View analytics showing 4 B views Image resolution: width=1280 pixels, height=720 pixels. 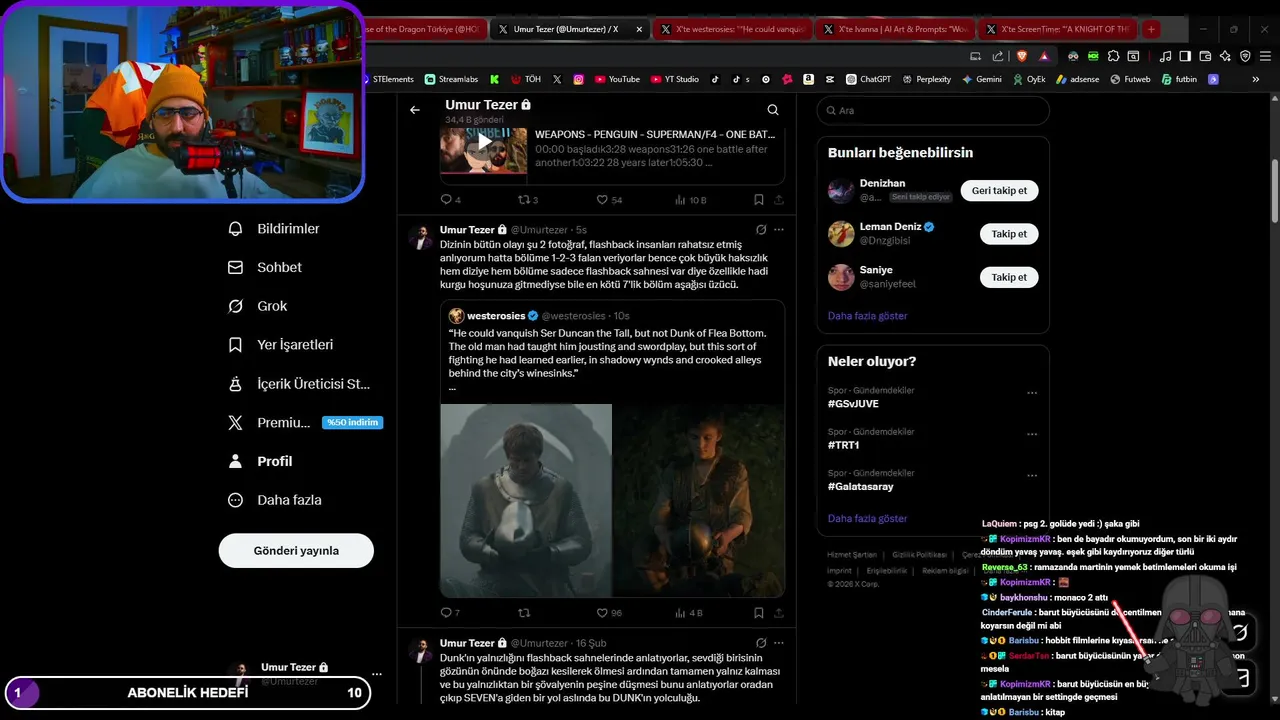[x=690, y=613]
